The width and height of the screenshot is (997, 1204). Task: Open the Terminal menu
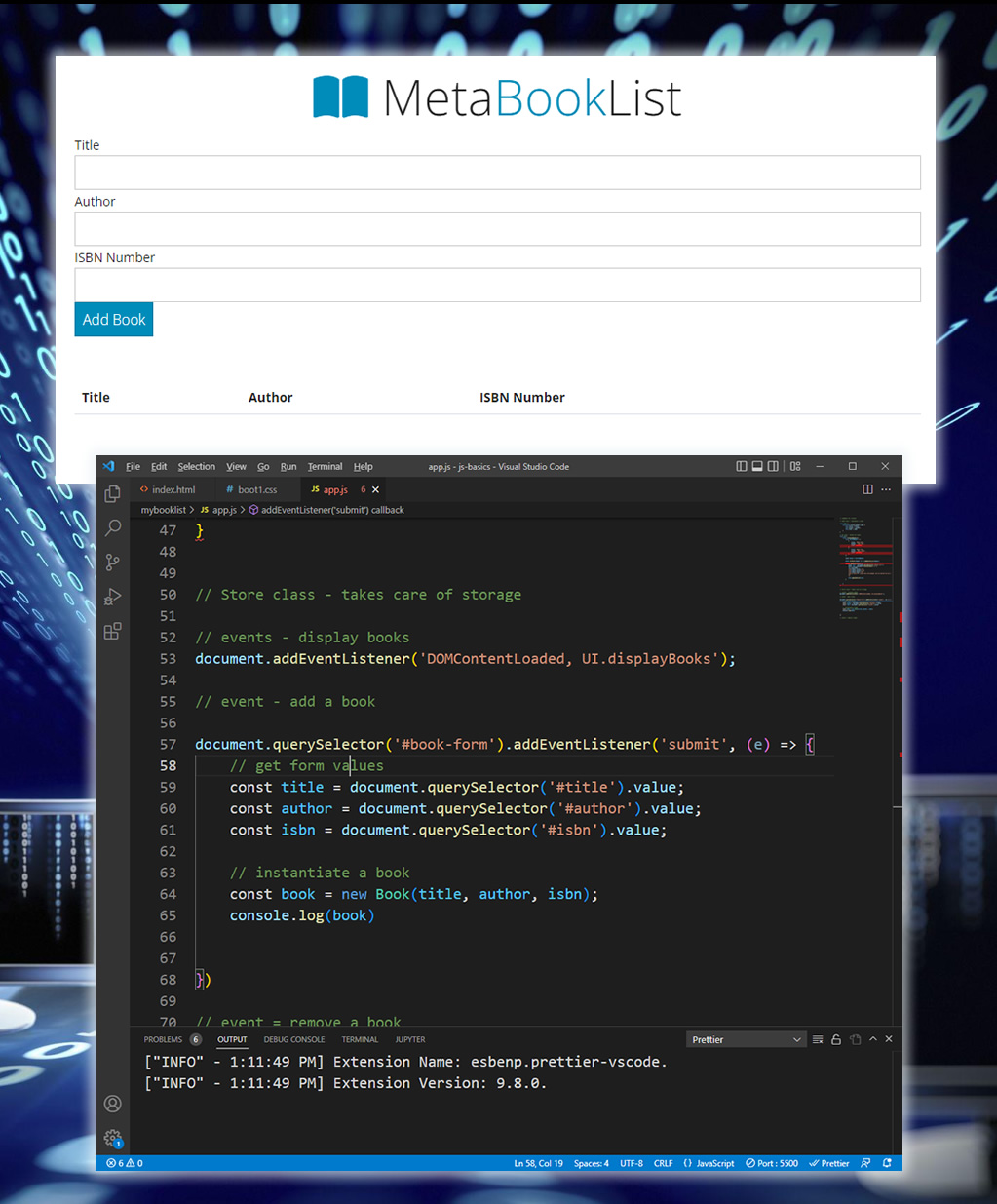point(325,466)
